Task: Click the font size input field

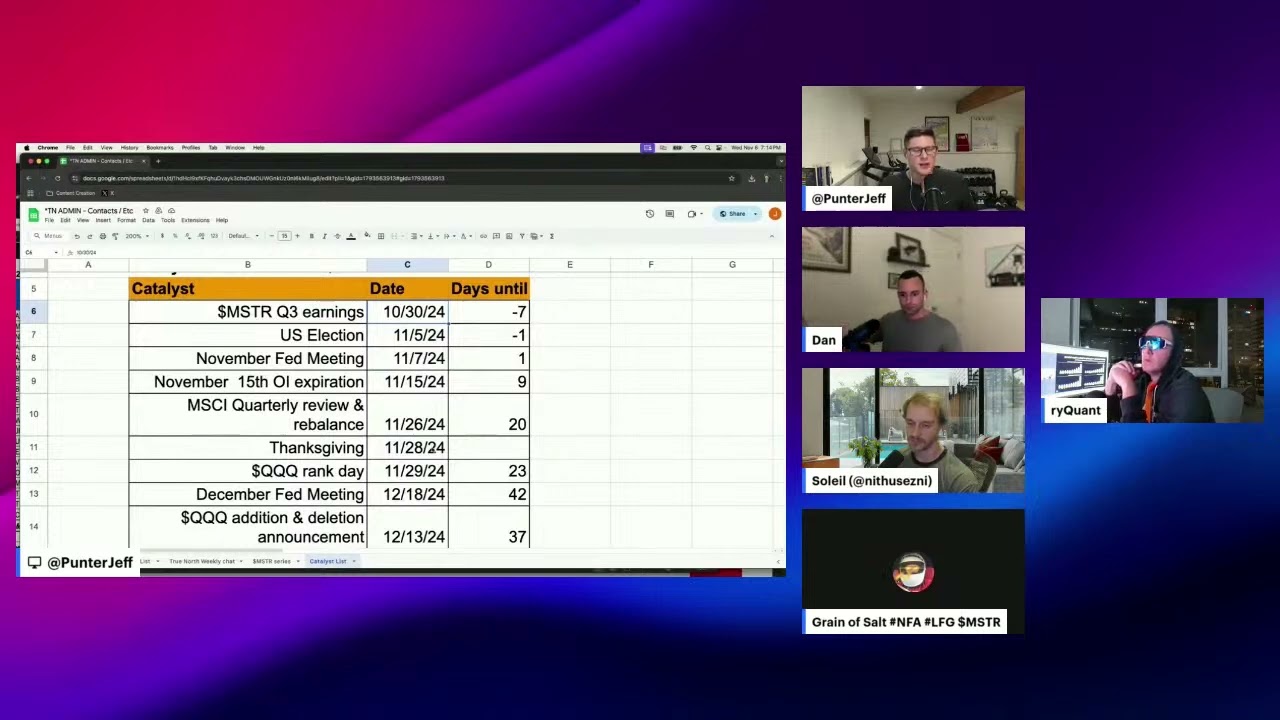Action: (x=284, y=236)
